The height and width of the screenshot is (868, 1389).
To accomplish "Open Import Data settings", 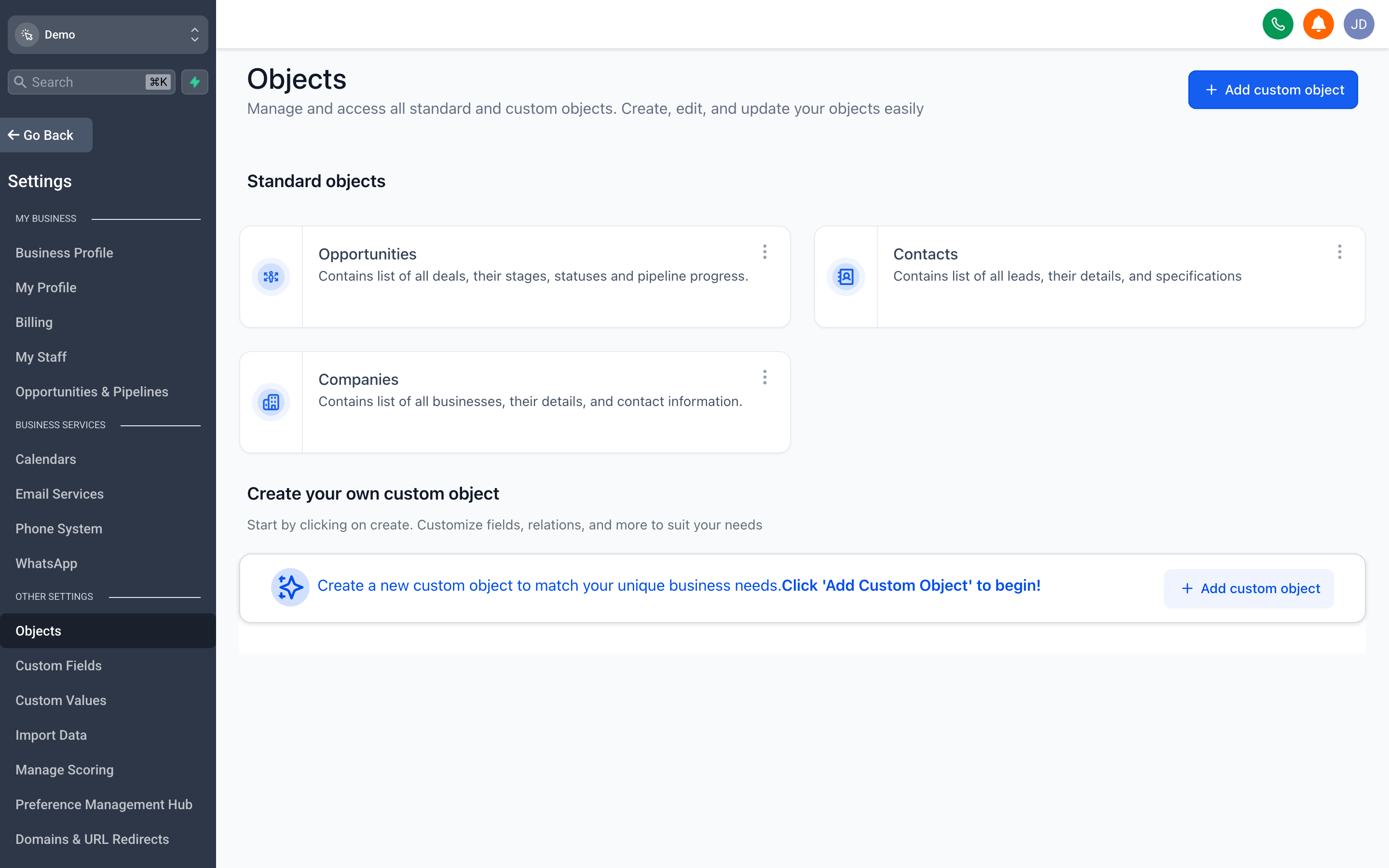I will point(51,735).
